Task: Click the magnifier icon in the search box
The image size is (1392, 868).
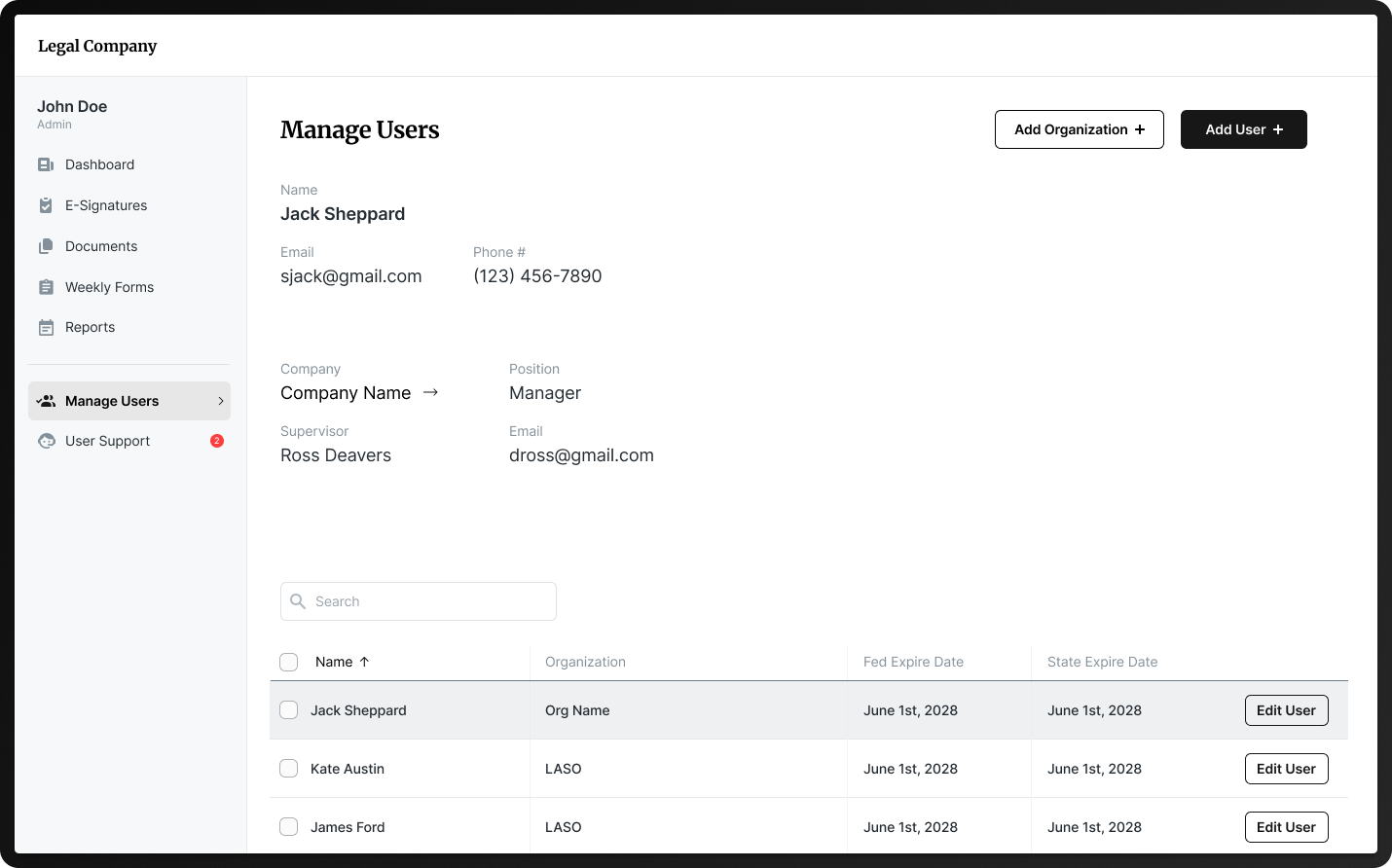Action: click(x=298, y=601)
